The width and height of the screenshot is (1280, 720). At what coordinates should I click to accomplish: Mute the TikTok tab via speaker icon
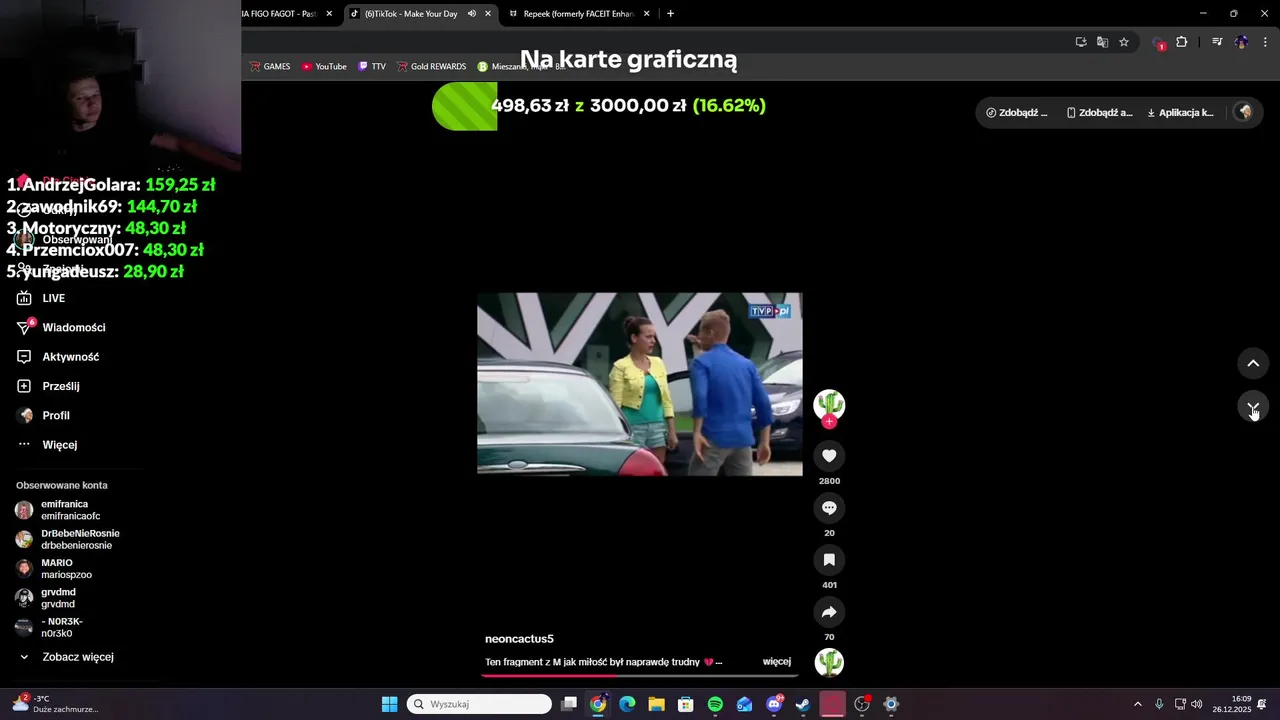[471, 14]
